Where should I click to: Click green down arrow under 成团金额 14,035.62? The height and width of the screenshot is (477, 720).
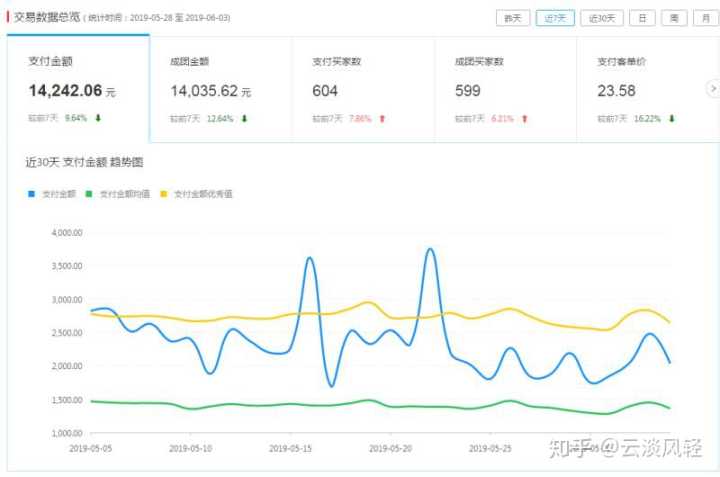244,118
